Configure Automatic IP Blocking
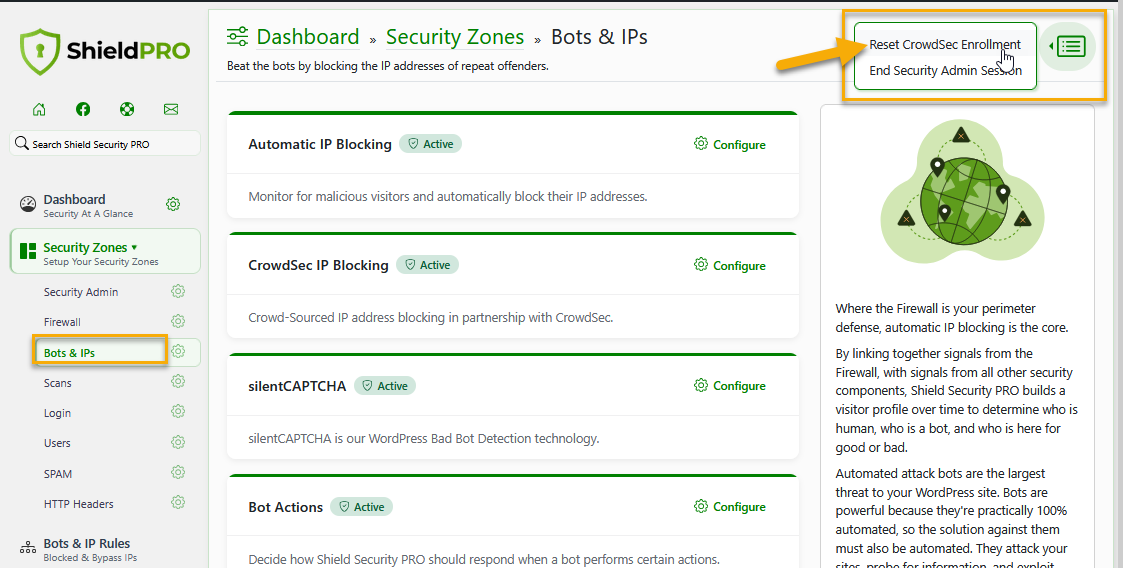 click(730, 144)
